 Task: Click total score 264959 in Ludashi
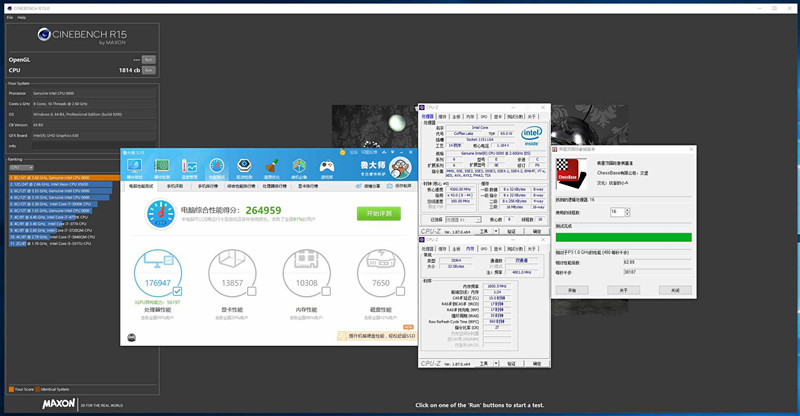click(263, 210)
